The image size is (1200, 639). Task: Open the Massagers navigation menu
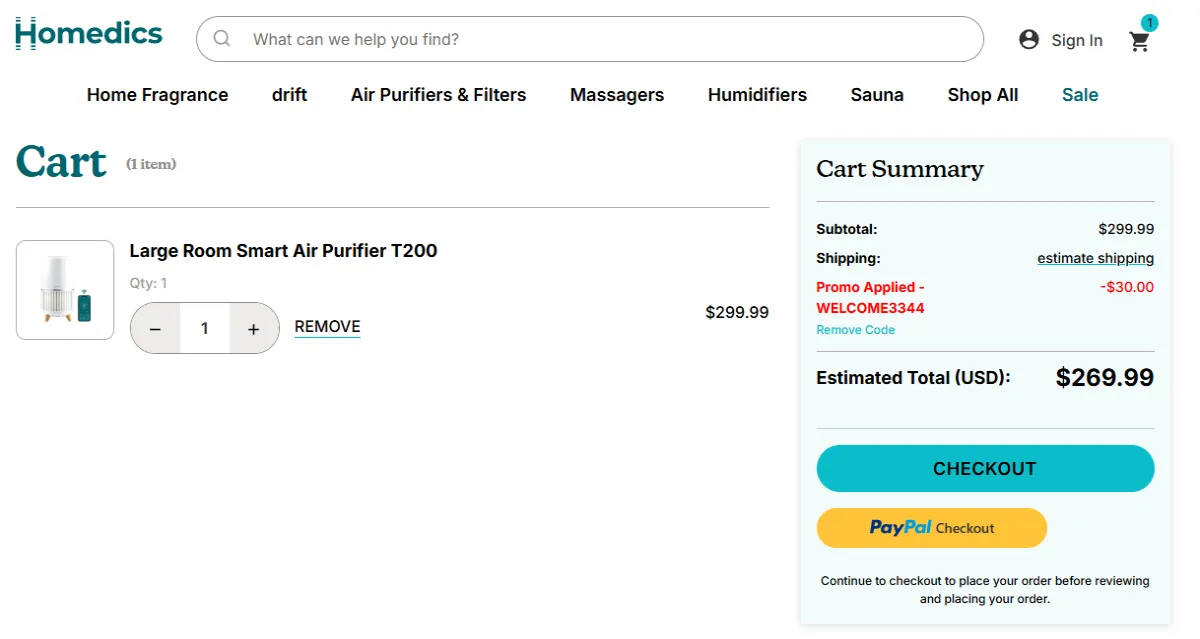click(617, 95)
